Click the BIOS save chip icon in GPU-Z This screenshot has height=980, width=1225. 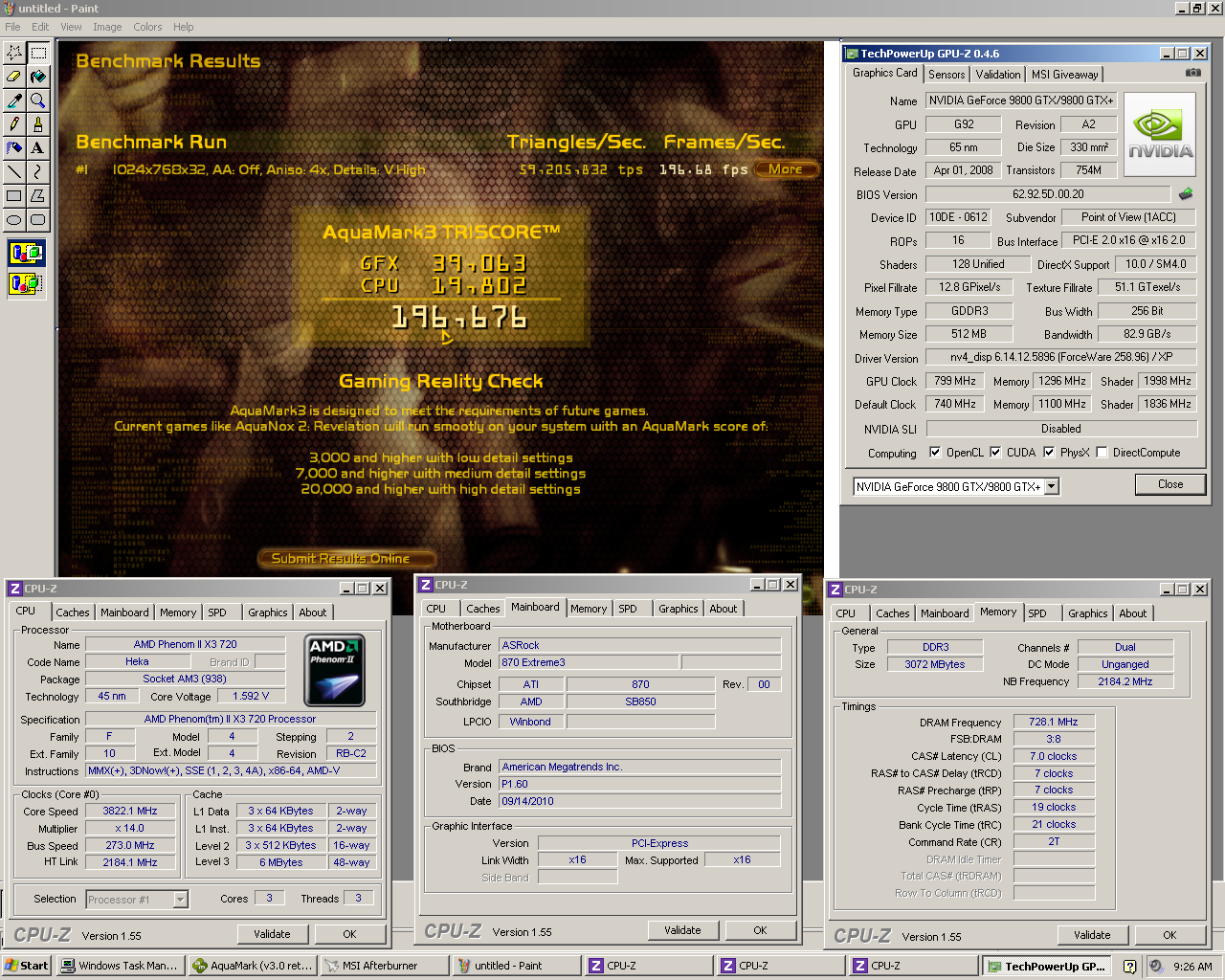[x=1186, y=193]
